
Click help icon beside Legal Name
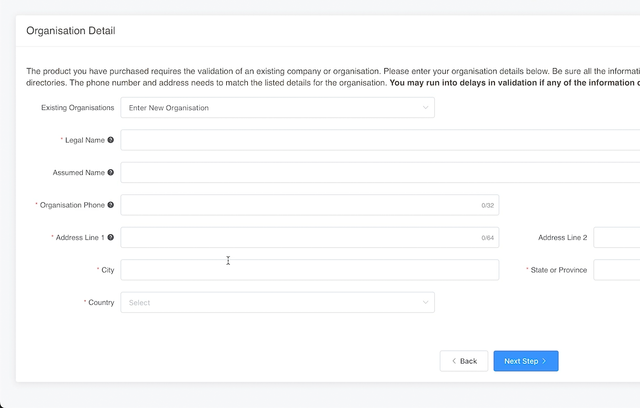click(x=111, y=140)
